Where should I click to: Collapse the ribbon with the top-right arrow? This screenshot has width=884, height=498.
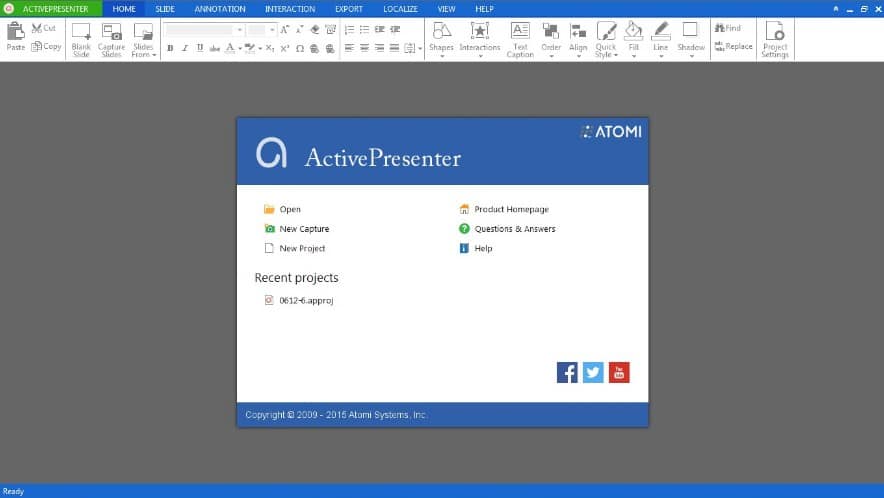pos(836,9)
